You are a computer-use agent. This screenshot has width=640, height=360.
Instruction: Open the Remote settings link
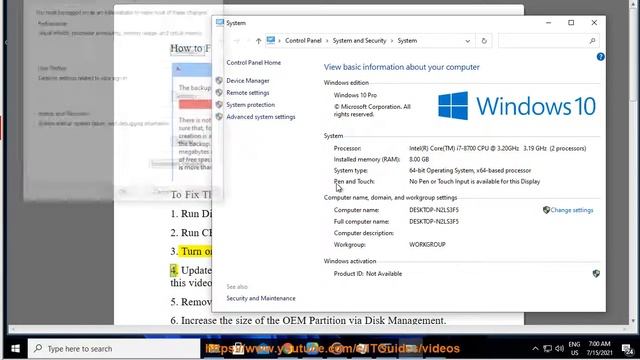pos(248,93)
